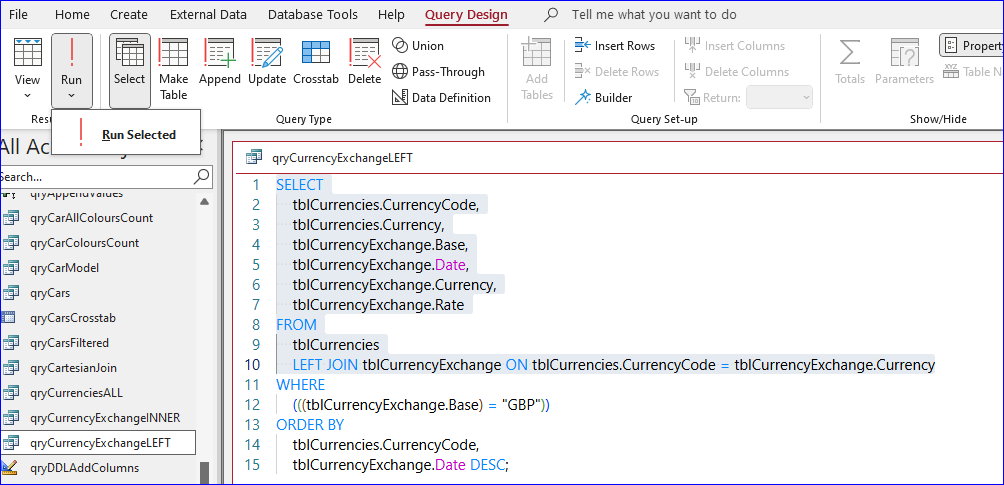Click the Add Tables icon
1004x485 pixels.
[537, 53]
